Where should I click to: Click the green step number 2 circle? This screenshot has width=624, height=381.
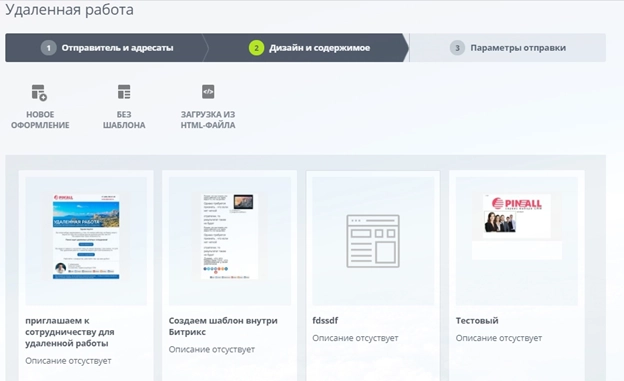256,48
